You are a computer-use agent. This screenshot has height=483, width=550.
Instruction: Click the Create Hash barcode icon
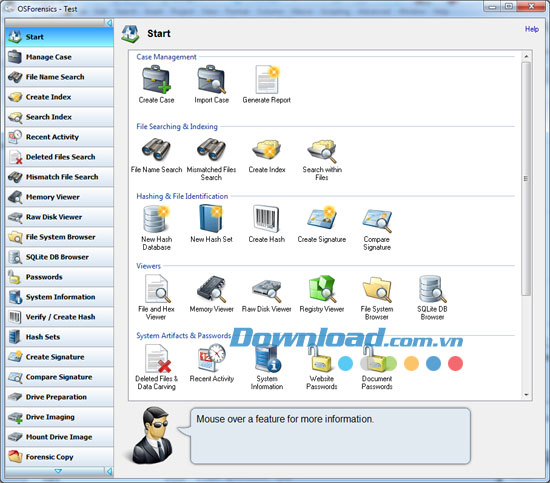pyautogui.click(x=267, y=219)
